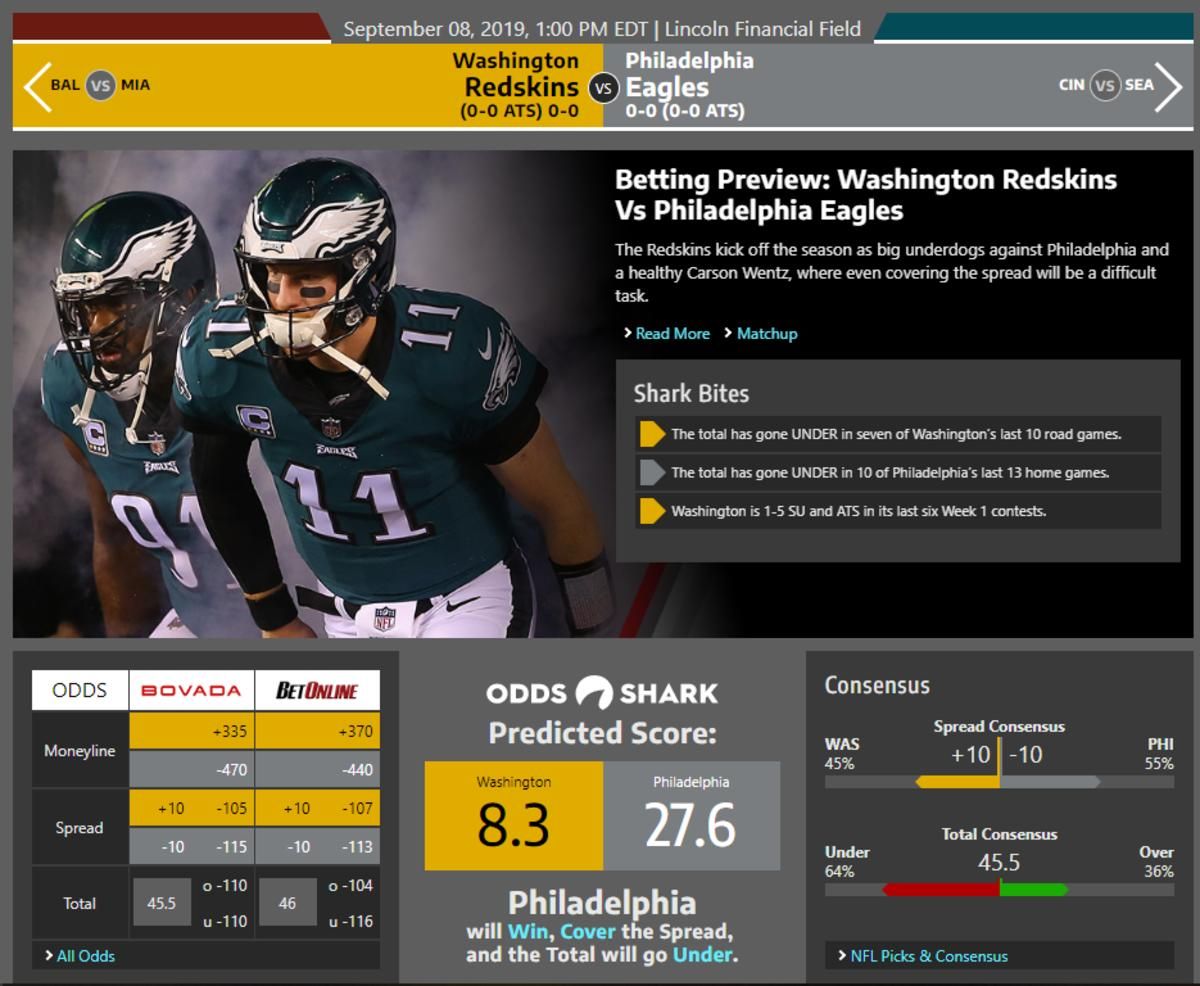Viewport: 1200px width, 986px height.
Task: Click BetOnline moneyline -440
Action: tap(317, 770)
